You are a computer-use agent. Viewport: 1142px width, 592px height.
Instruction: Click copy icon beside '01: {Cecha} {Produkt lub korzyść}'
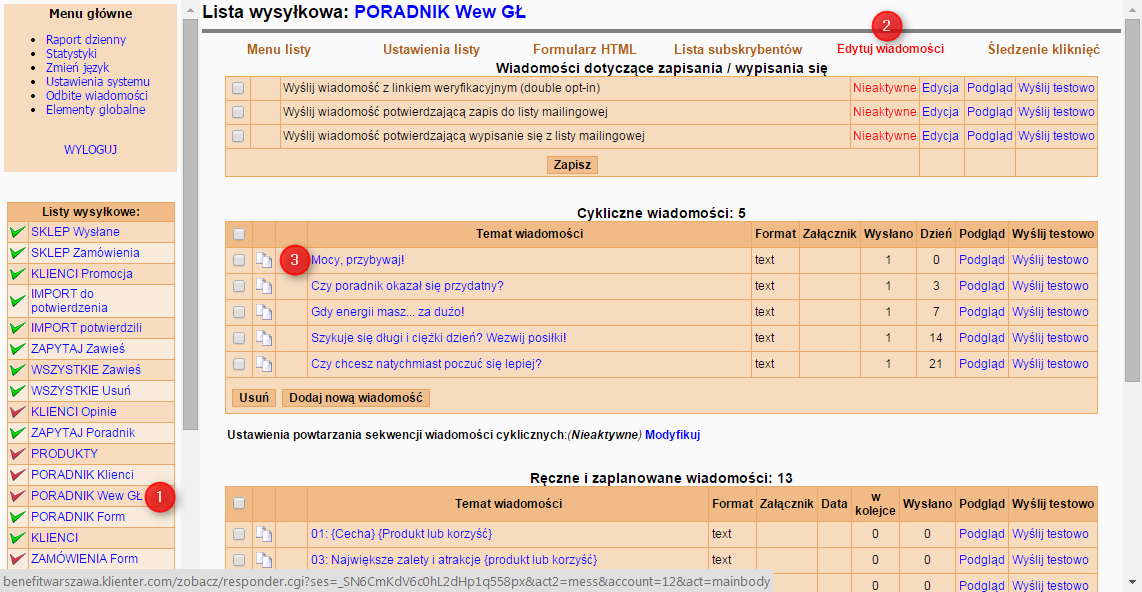point(264,534)
